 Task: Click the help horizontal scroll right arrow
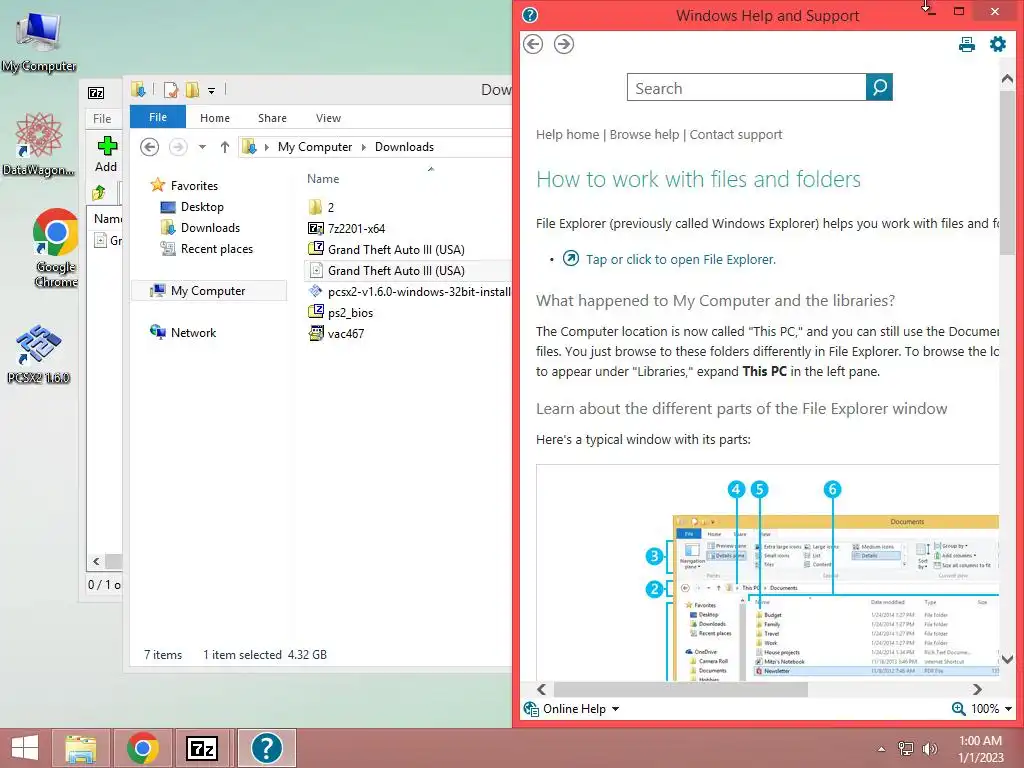(977, 689)
